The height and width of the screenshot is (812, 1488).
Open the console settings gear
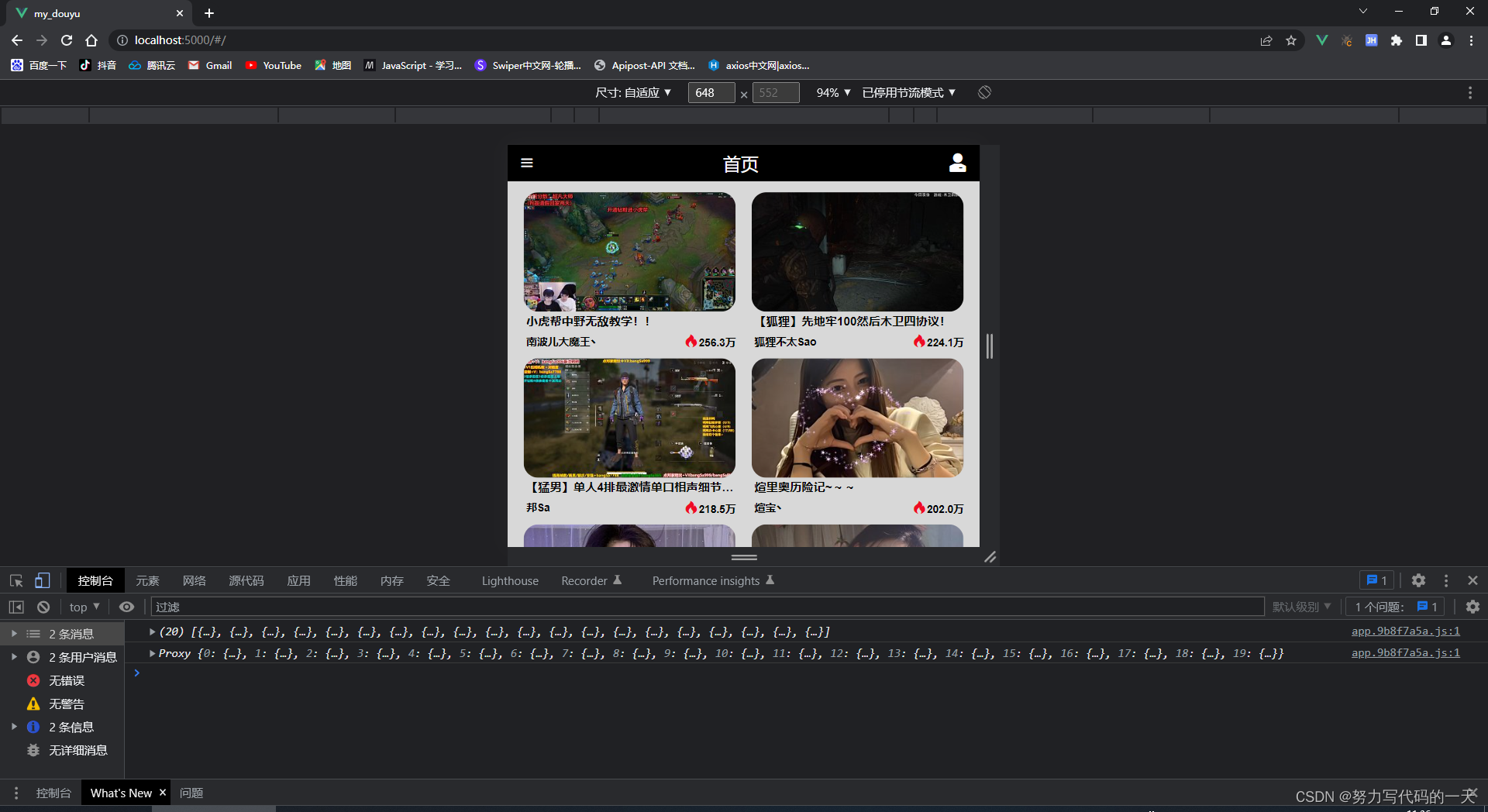pos(1472,607)
